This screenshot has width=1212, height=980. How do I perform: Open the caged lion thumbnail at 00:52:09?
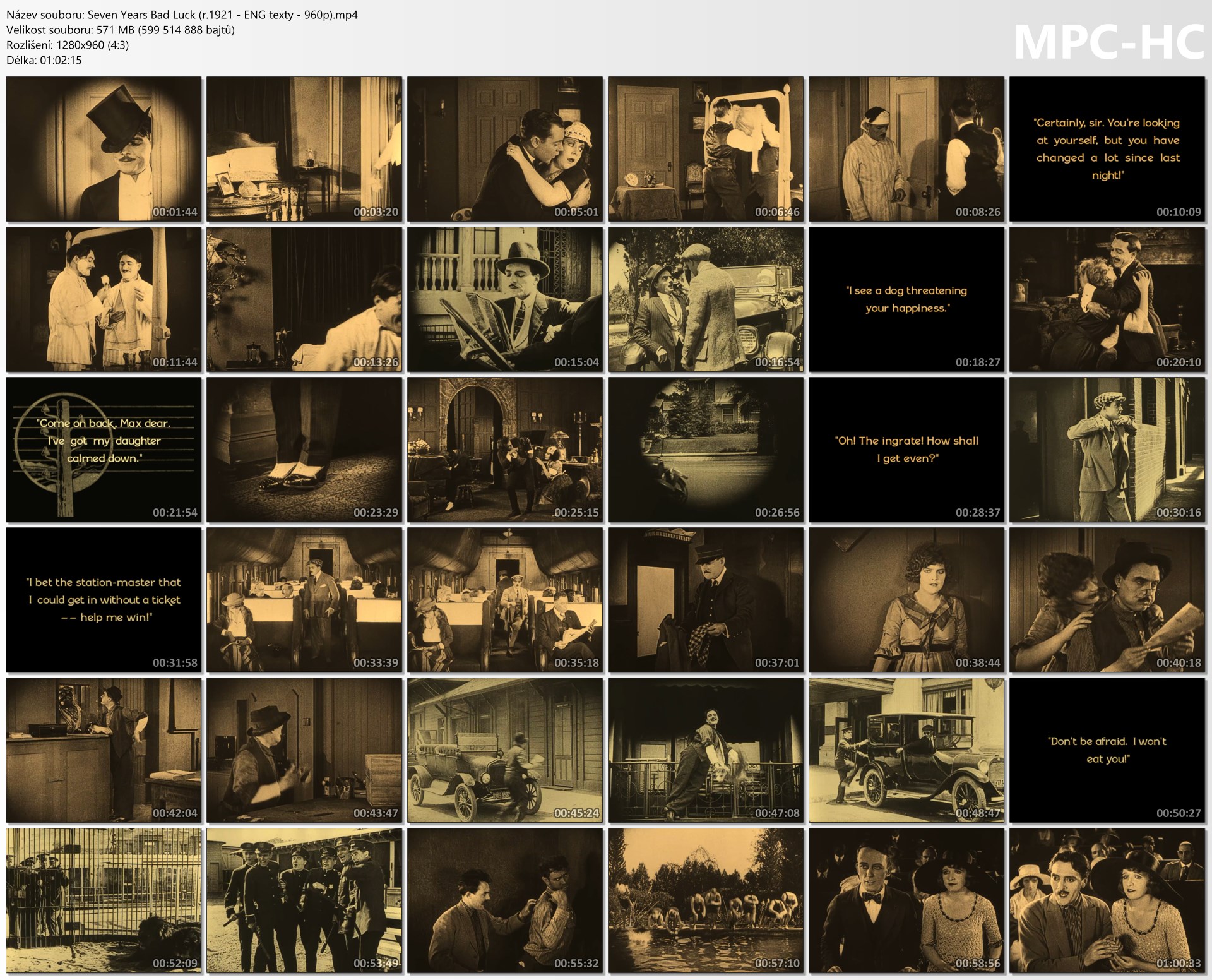click(104, 900)
